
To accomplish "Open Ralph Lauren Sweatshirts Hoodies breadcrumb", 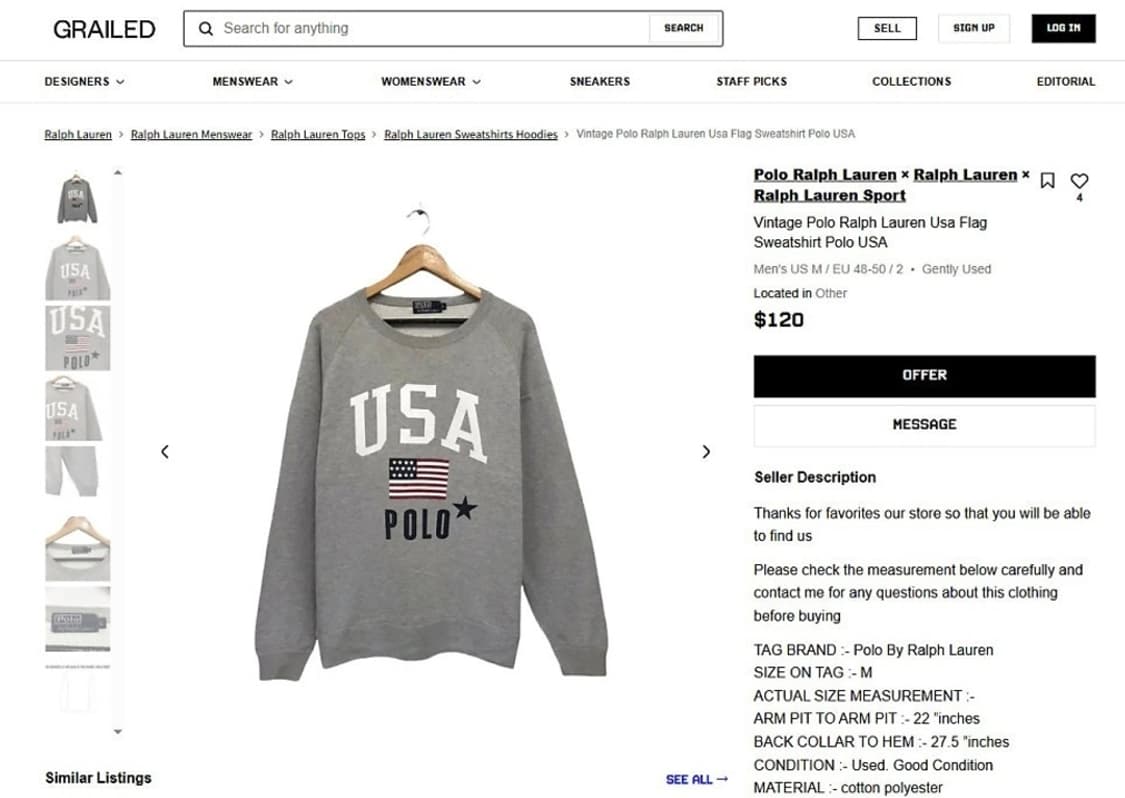I will coord(471,134).
